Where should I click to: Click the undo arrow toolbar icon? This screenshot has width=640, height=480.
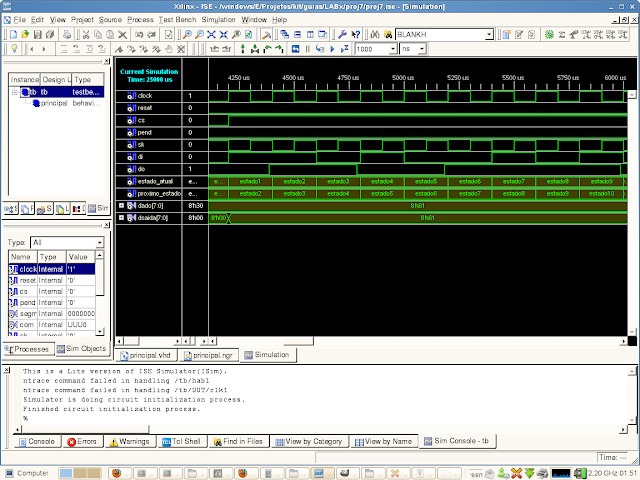tap(139, 34)
